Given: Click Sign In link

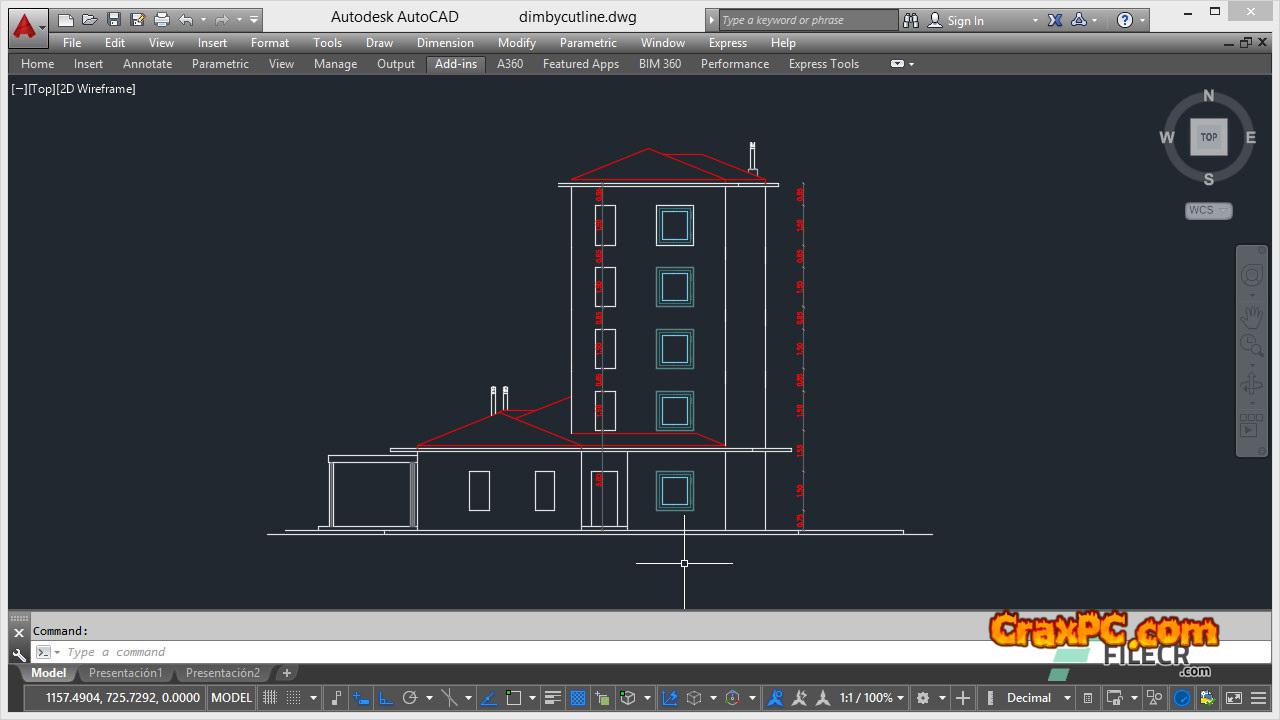Looking at the screenshot, I should [965, 20].
